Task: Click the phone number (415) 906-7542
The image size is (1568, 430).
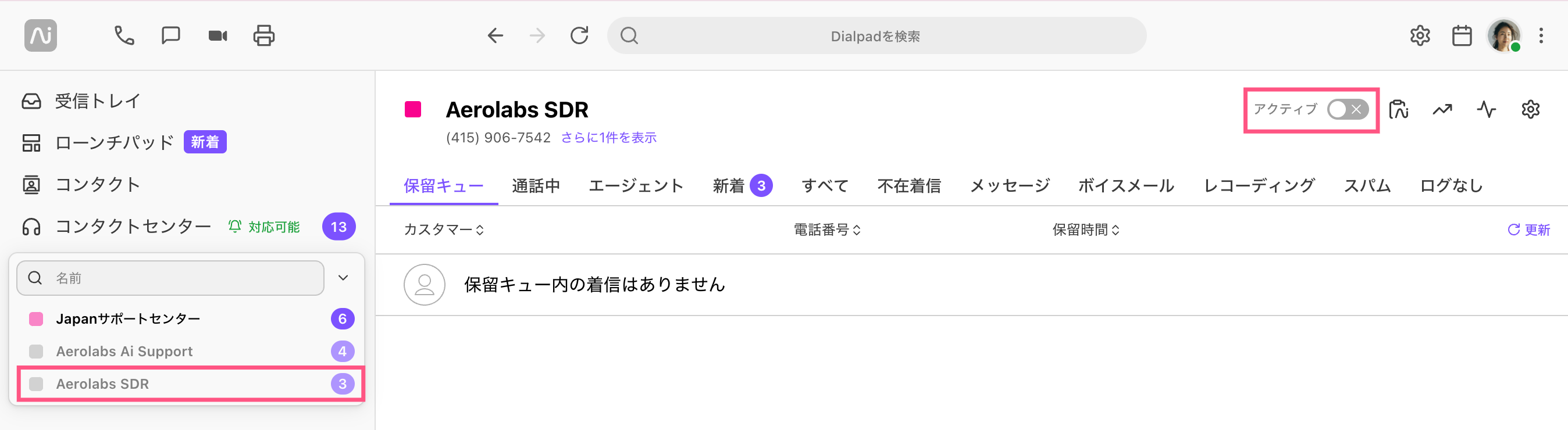Action: pyautogui.click(x=498, y=138)
